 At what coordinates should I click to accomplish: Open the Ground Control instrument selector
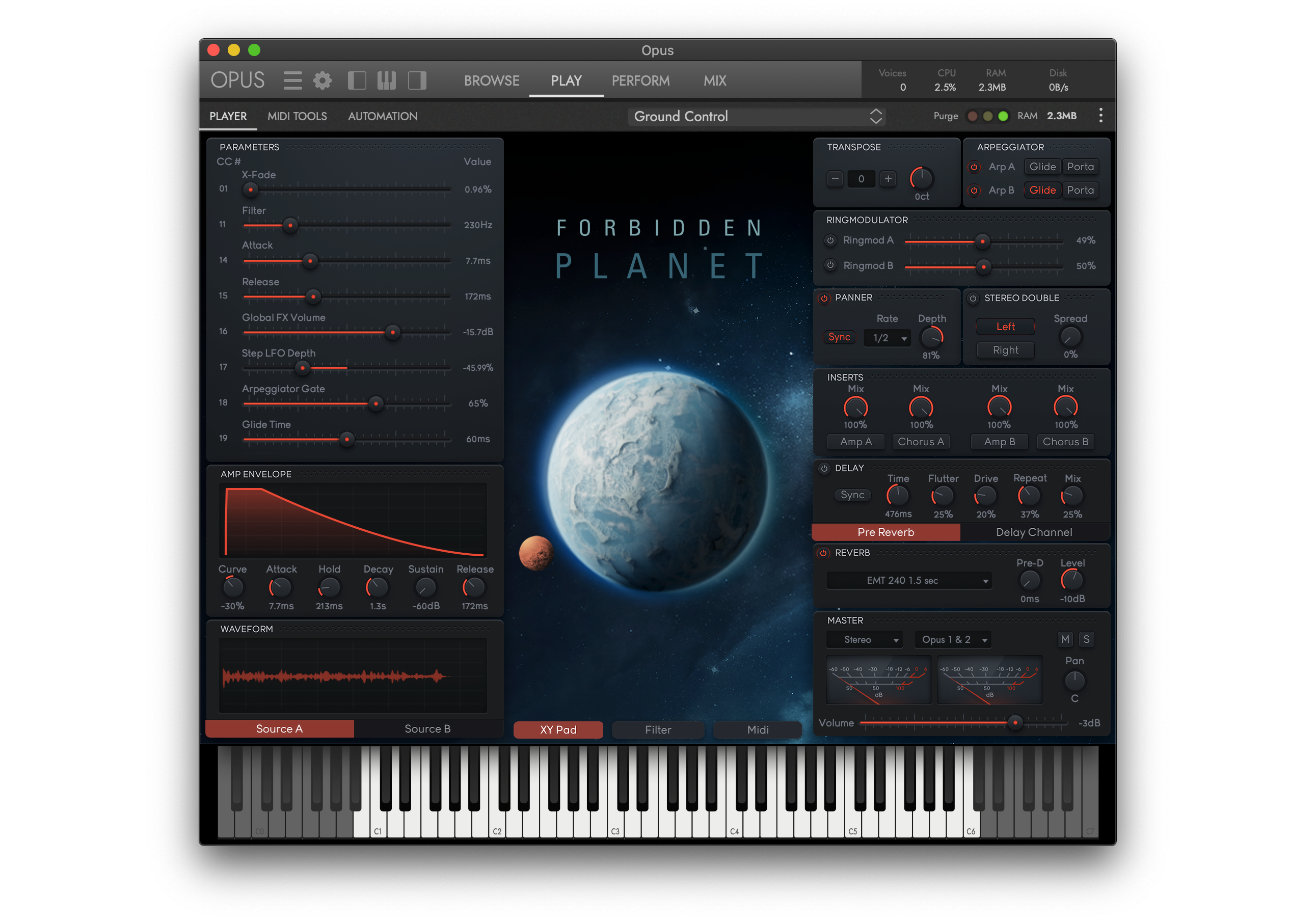[757, 116]
